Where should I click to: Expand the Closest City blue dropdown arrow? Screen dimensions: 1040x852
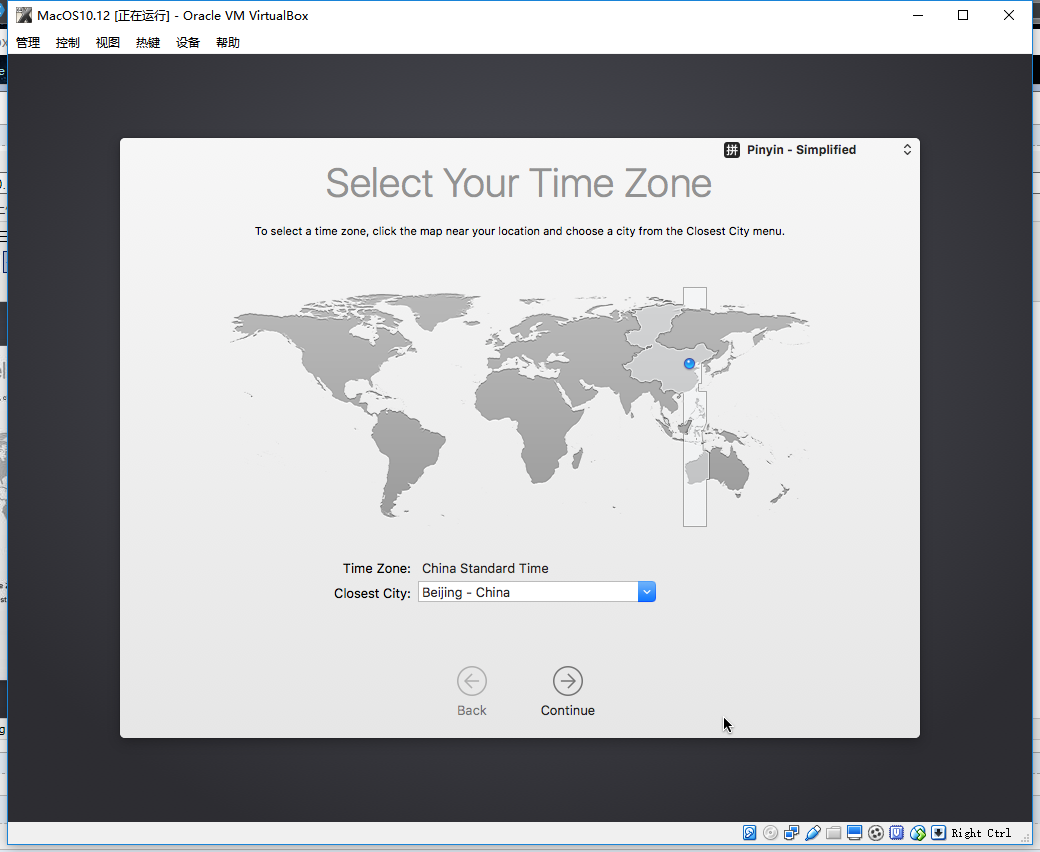click(647, 592)
